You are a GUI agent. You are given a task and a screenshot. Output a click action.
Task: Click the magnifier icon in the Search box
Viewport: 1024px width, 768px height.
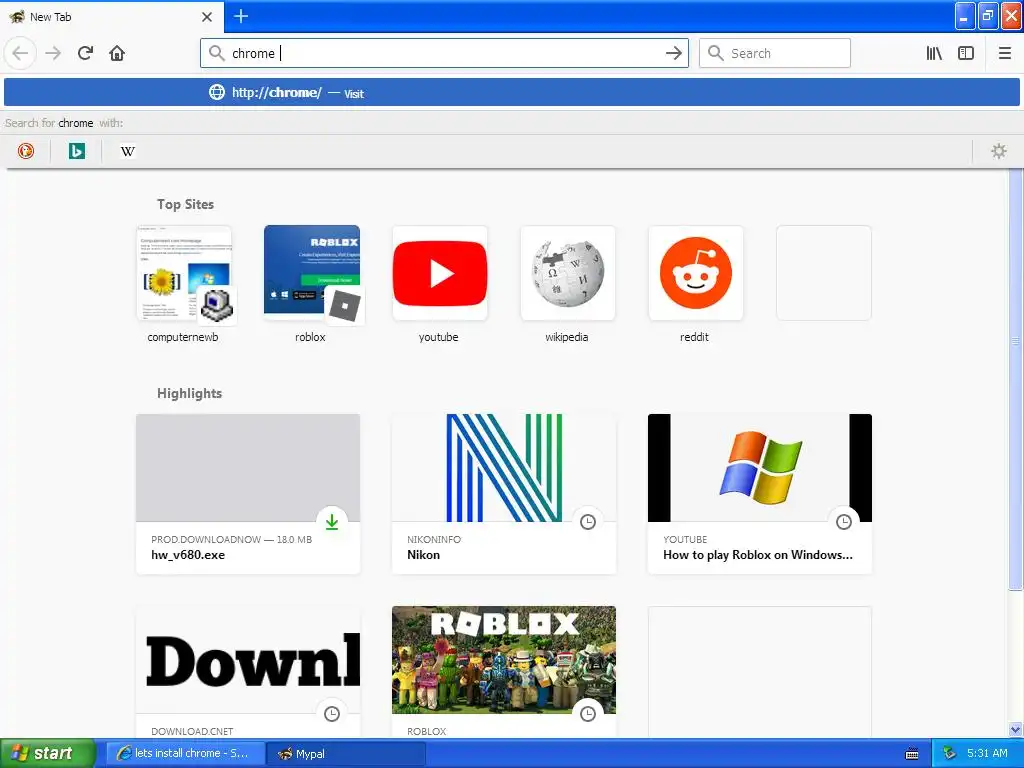point(716,53)
